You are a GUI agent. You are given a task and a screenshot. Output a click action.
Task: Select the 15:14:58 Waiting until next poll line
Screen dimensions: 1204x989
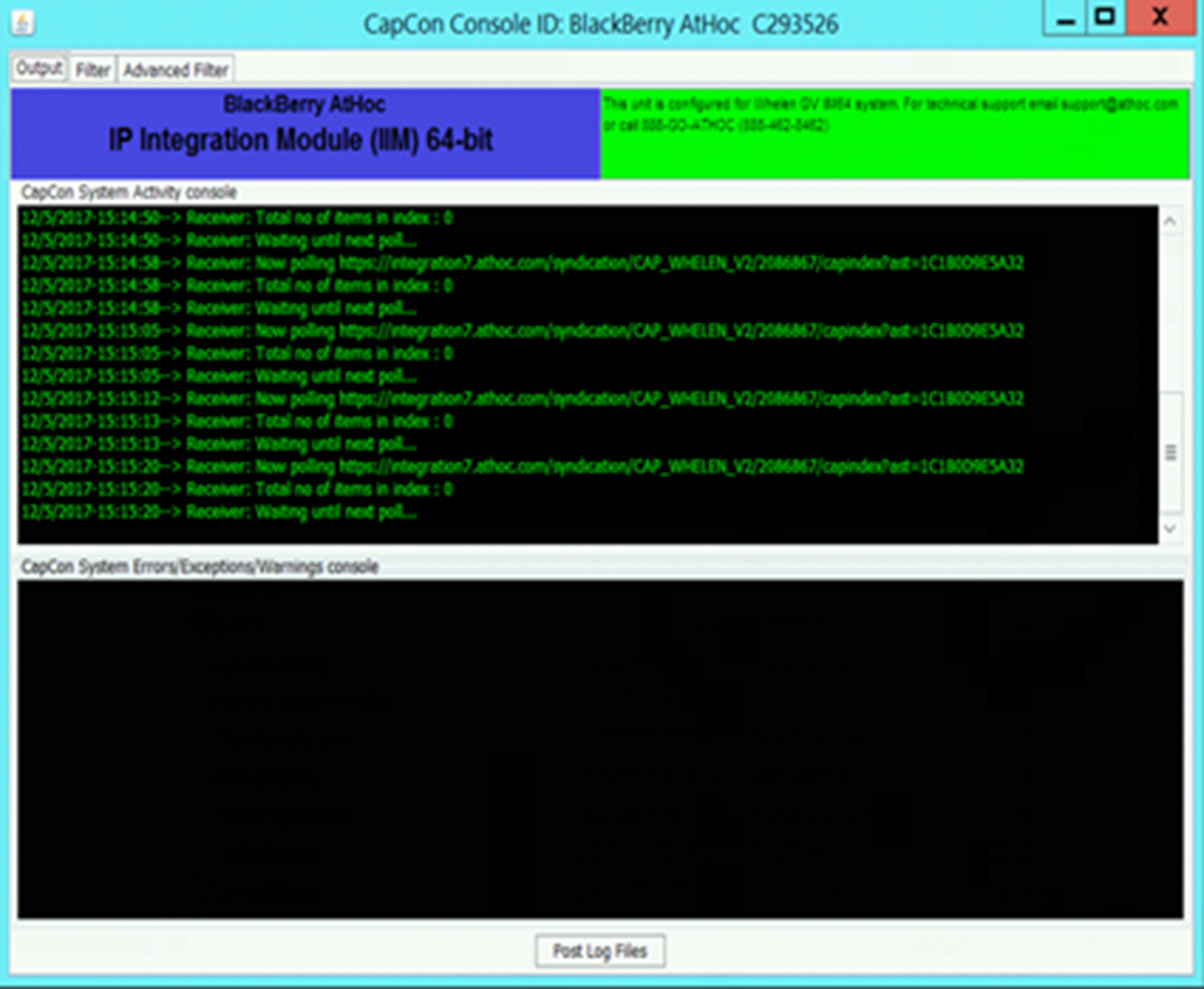218,308
